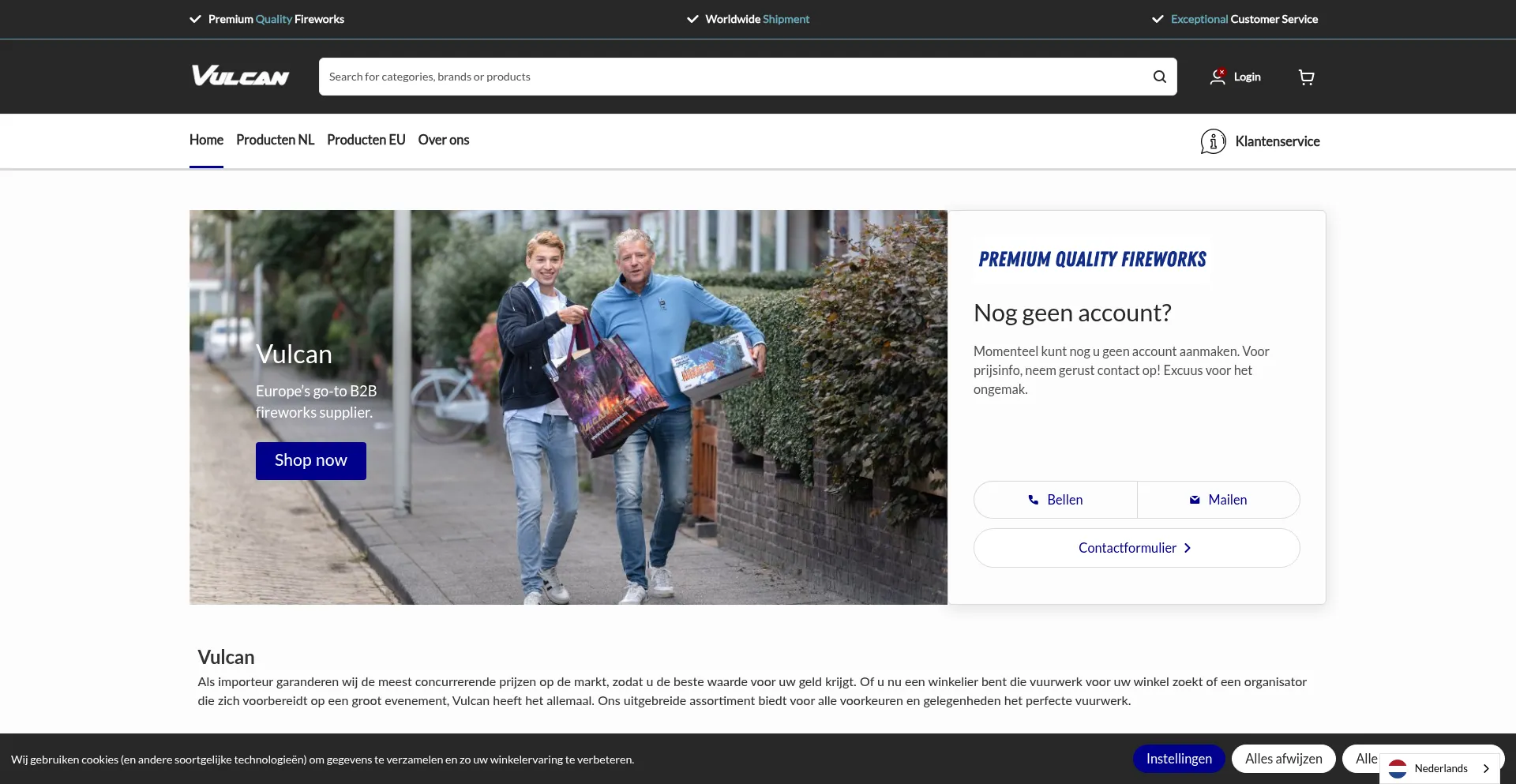The height and width of the screenshot is (784, 1516).
Task: Click the Netherlands flag icon
Action: point(1398,768)
